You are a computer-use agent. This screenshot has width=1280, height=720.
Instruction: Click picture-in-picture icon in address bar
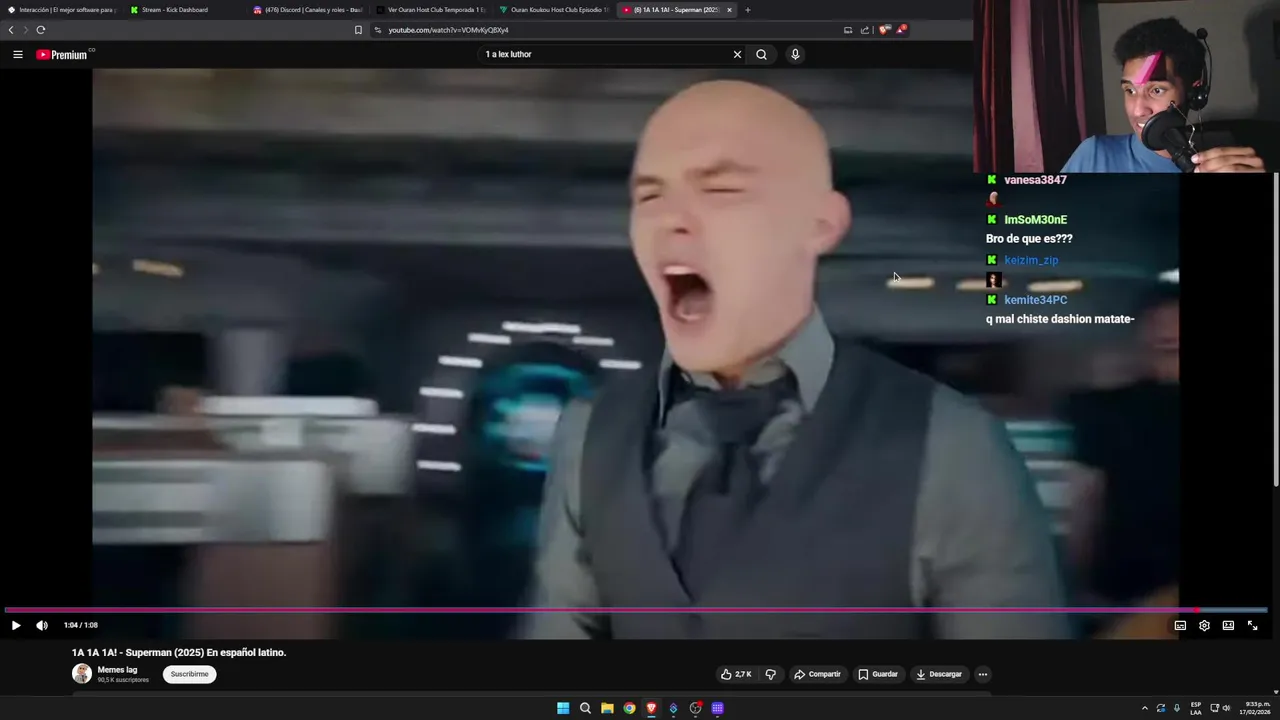[x=848, y=30]
